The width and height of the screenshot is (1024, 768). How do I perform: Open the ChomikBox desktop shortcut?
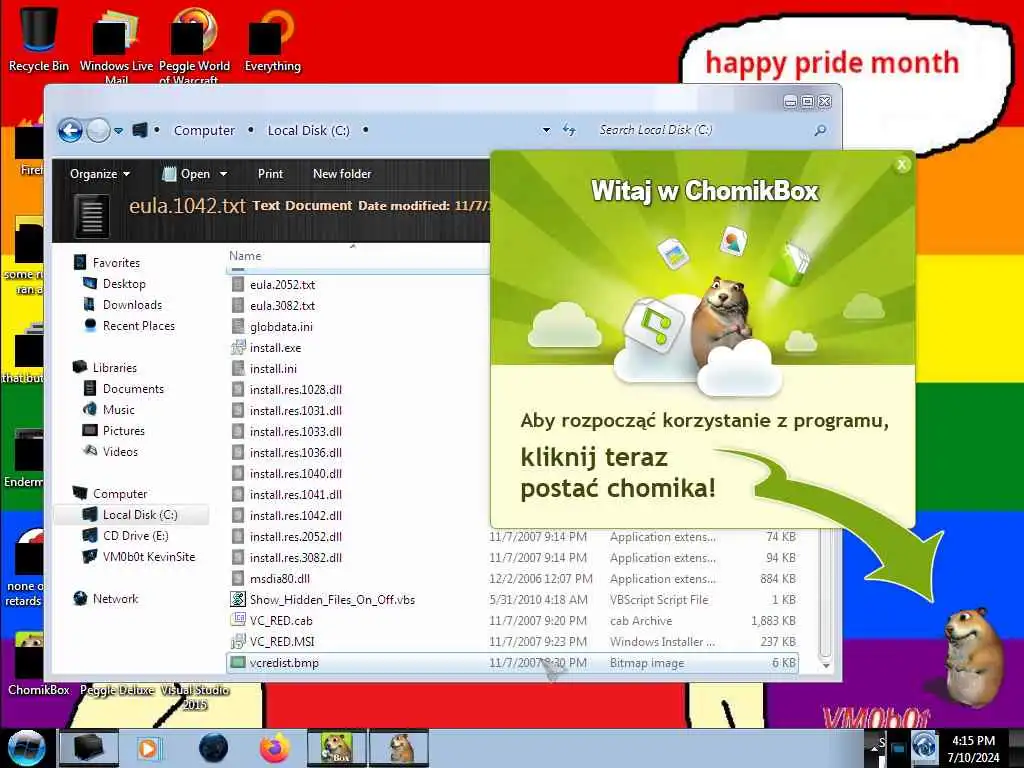[x=37, y=663]
